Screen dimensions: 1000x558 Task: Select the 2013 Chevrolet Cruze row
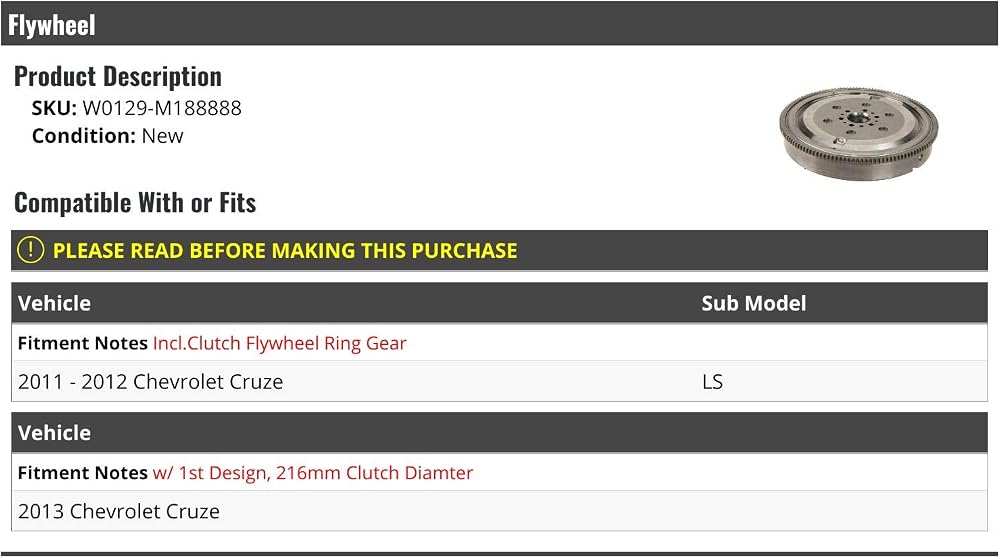point(499,511)
